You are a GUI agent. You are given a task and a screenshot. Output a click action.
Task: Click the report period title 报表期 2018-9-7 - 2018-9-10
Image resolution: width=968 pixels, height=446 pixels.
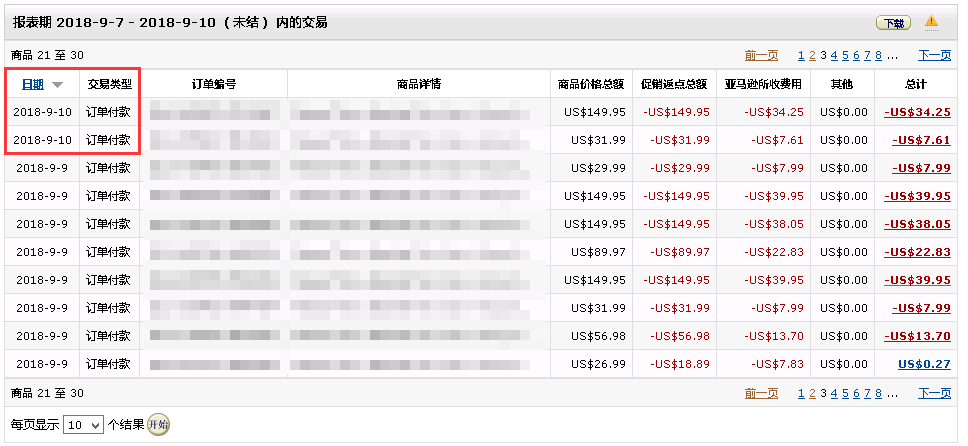(170, 23)
